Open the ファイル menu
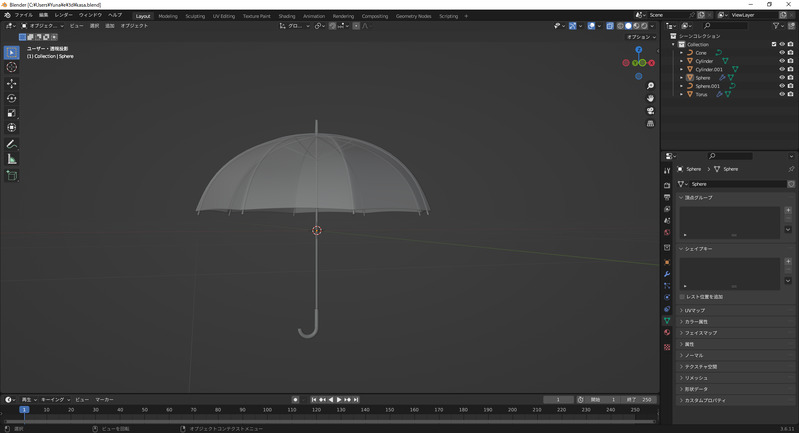The image size is (799, 433). pyautogui.click(x=23, y=16)
